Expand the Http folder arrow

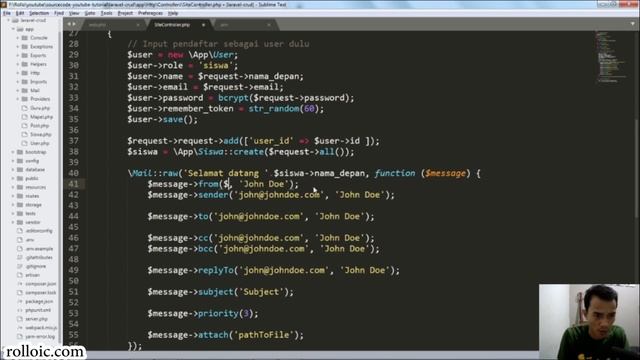pos(18,73)
